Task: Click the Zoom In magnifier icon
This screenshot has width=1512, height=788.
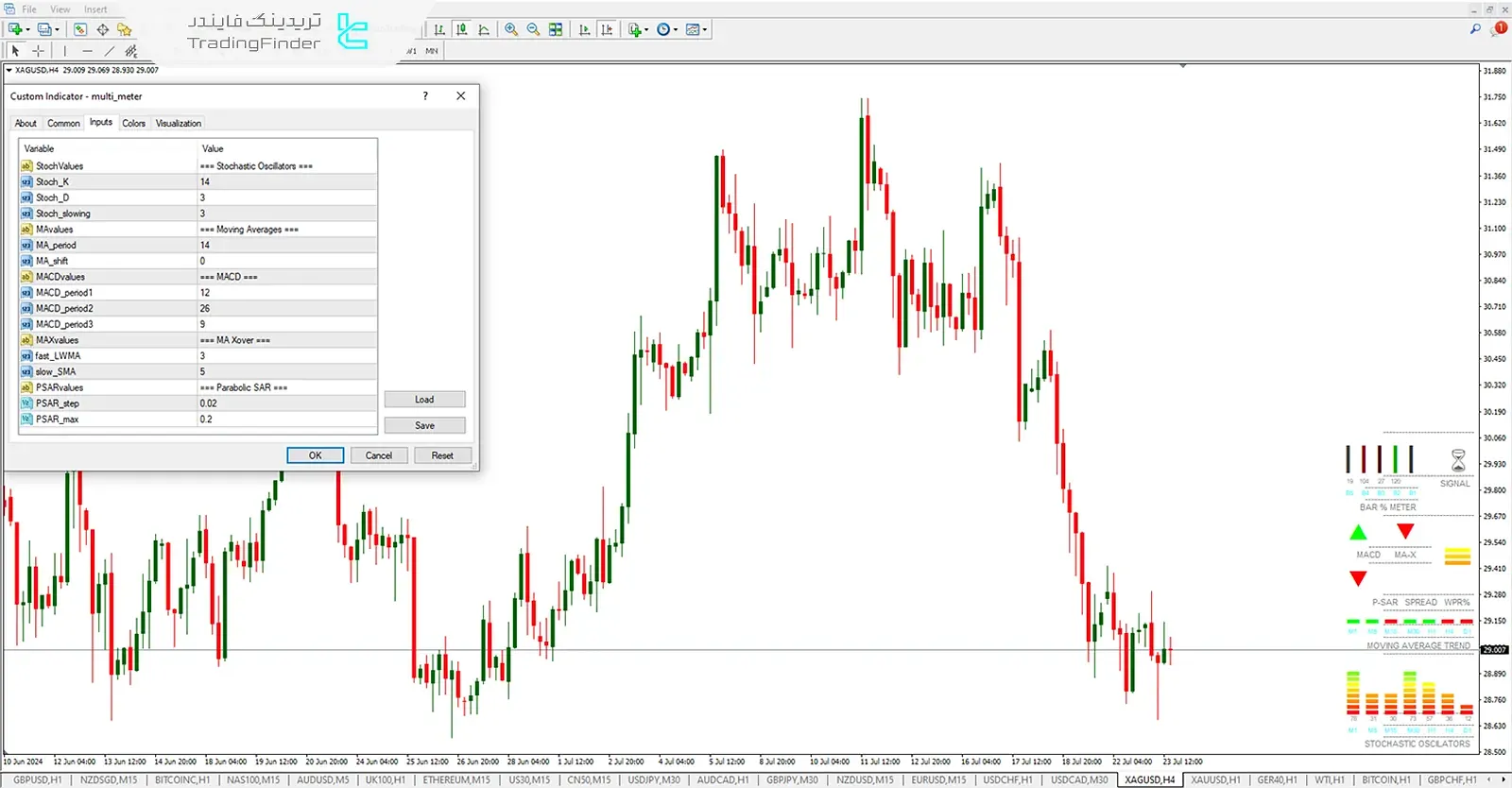Action: 511,29
